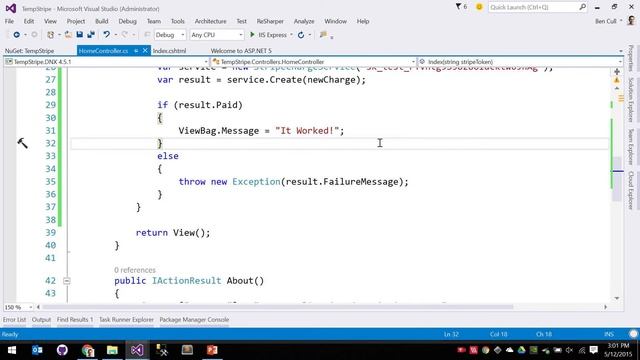Click the Redo toolbar arrow

point(125,35)
